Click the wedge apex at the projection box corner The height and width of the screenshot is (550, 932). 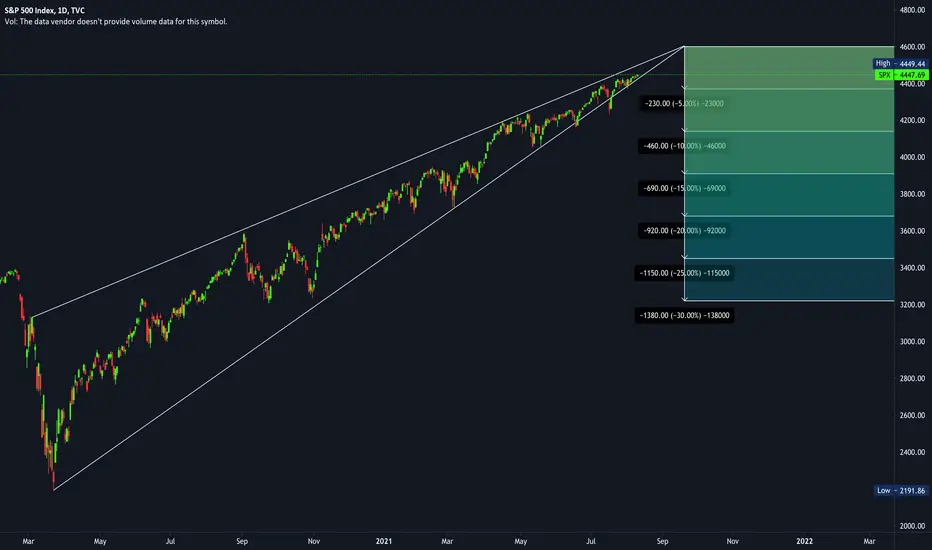tap(685, 46)
